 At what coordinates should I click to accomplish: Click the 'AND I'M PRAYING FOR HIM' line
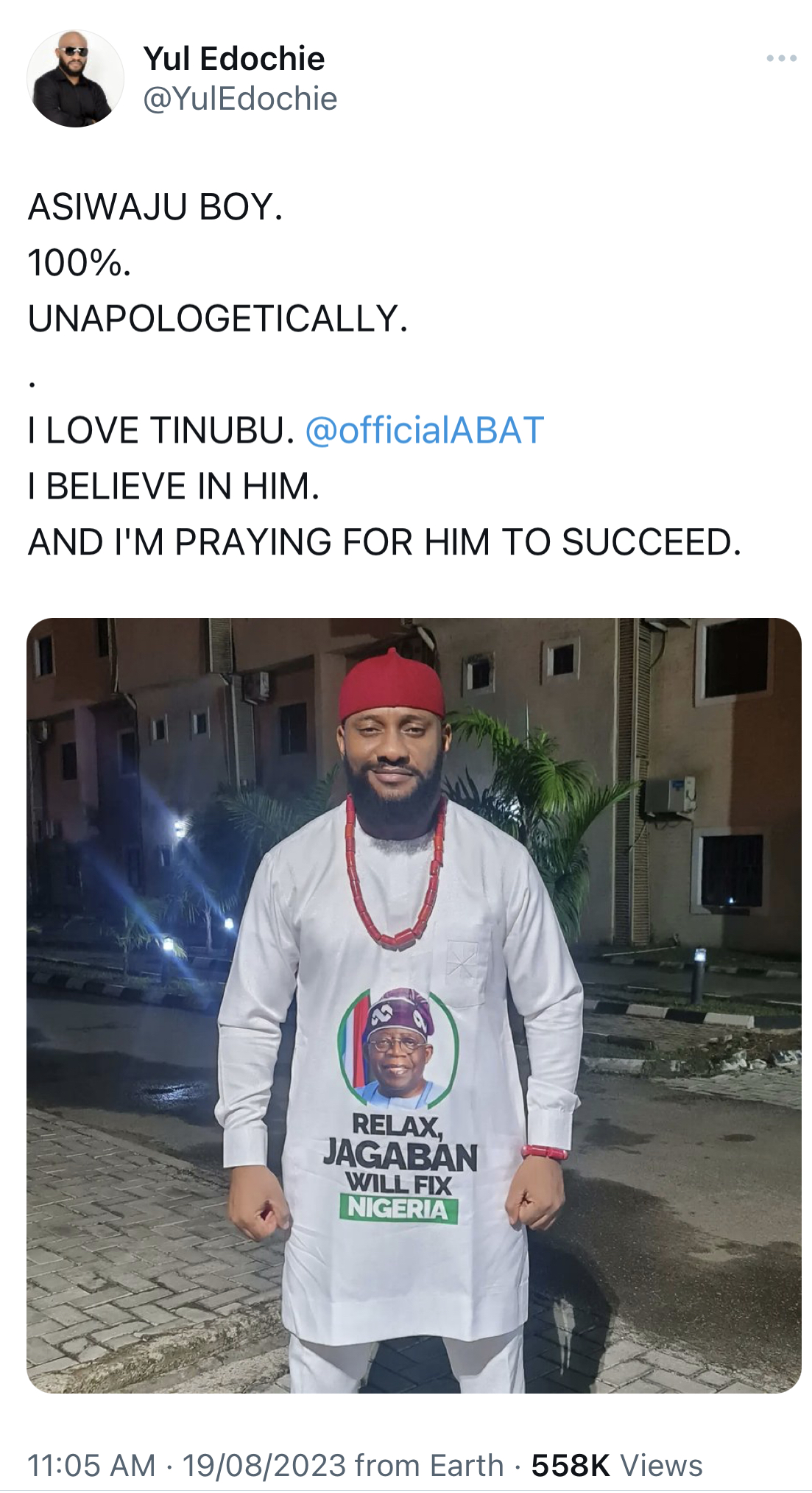[384, 542]
